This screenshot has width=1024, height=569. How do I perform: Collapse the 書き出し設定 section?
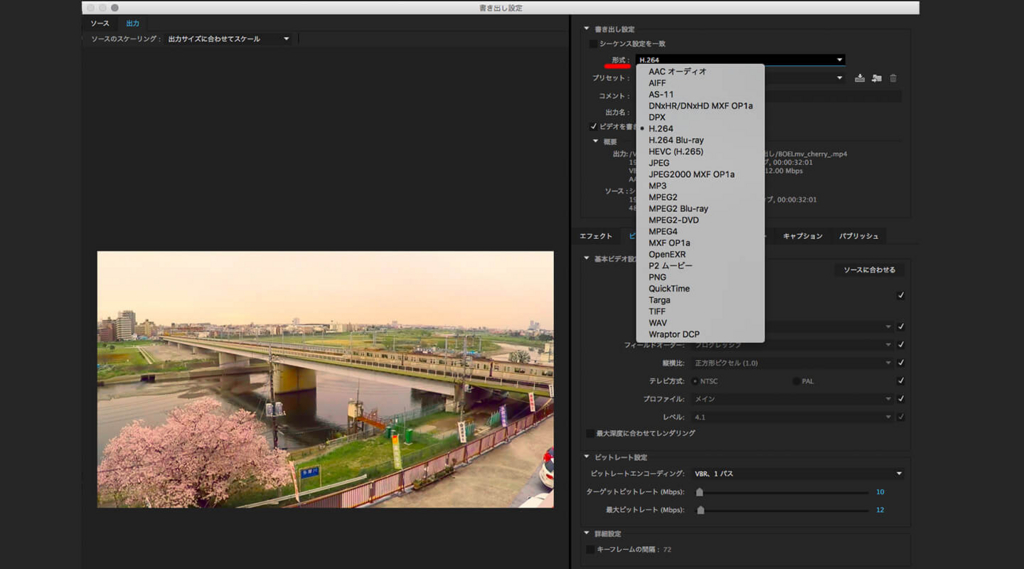click(x=586, y=29)
